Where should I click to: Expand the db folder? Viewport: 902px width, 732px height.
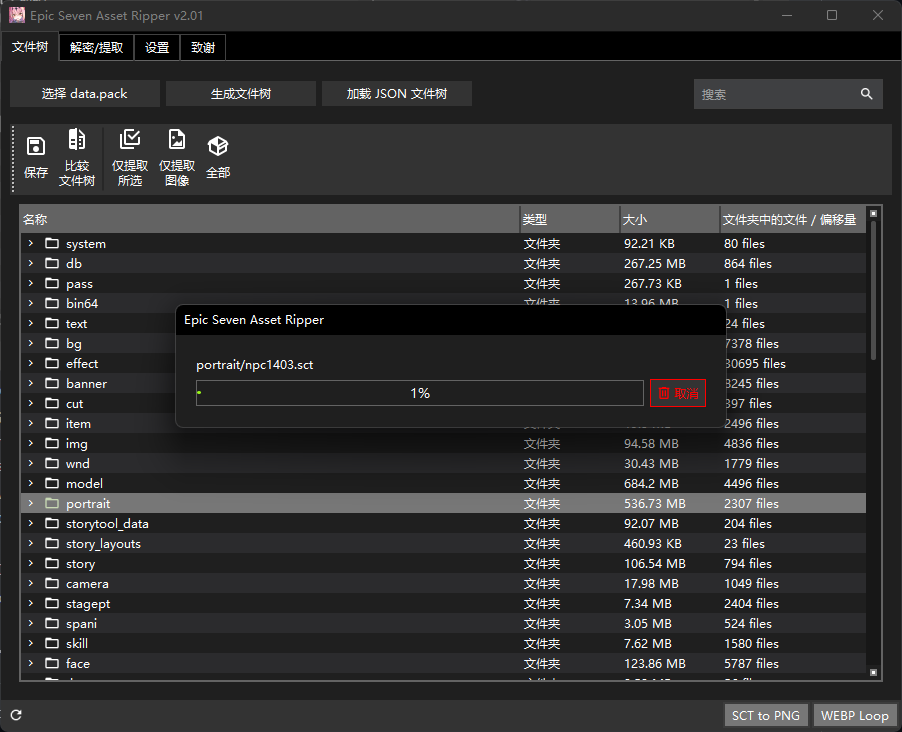coord(30,263)
